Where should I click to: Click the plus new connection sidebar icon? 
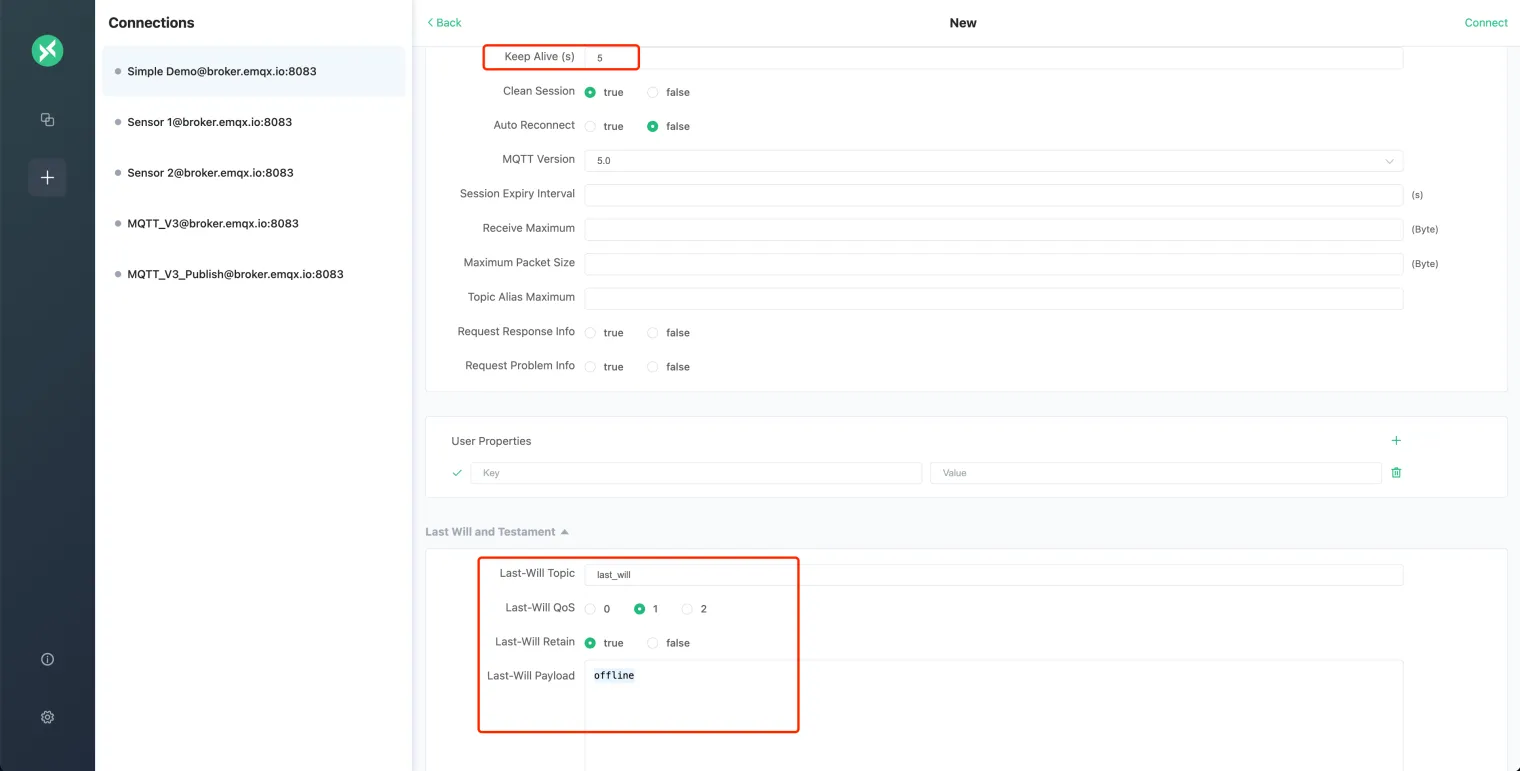(x=47, y=177)
